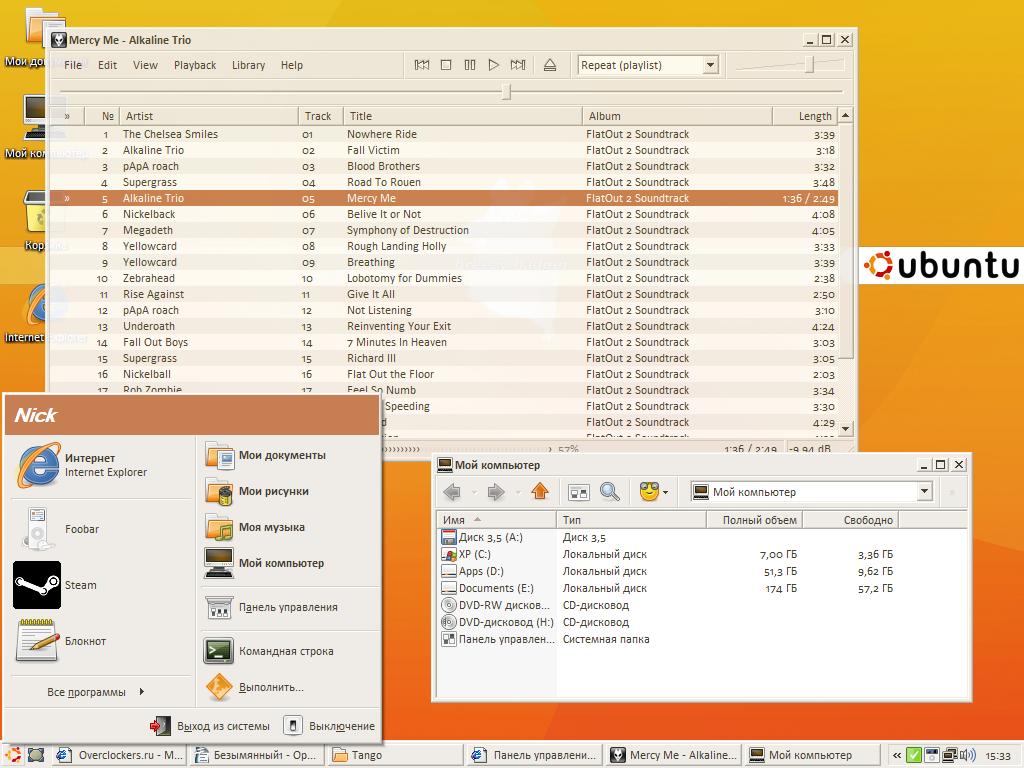Select track 'Symphony of Destruction'
Screen dimensions: 1024x768
[x=443, y=231]
